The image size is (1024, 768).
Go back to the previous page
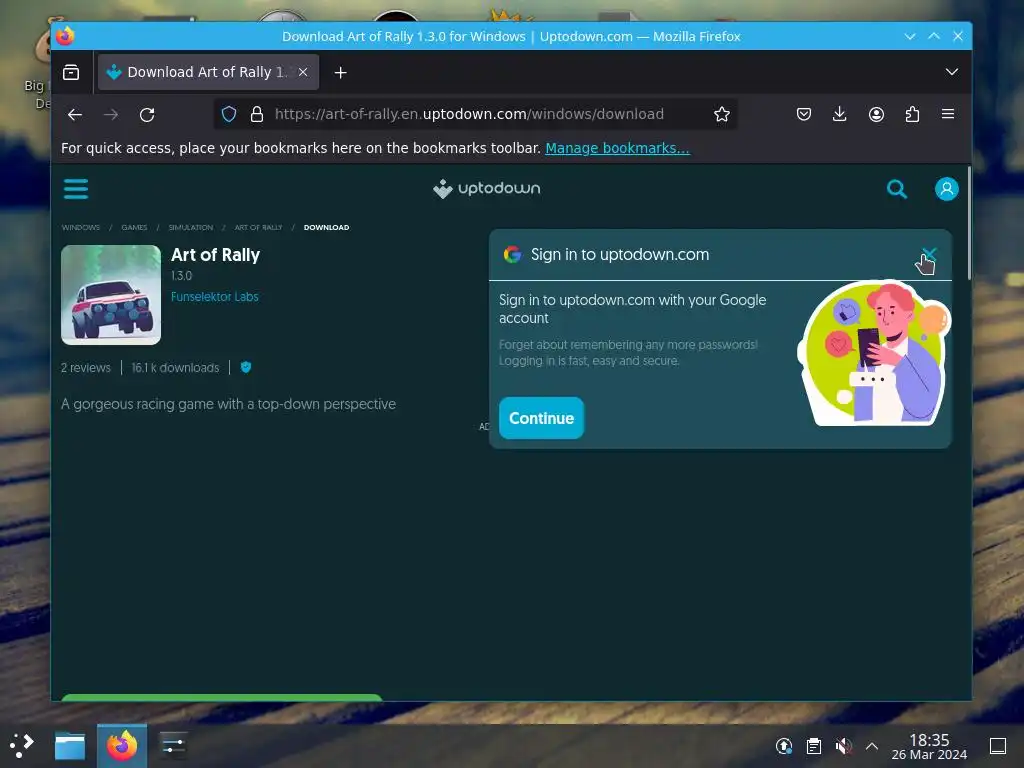75,114
